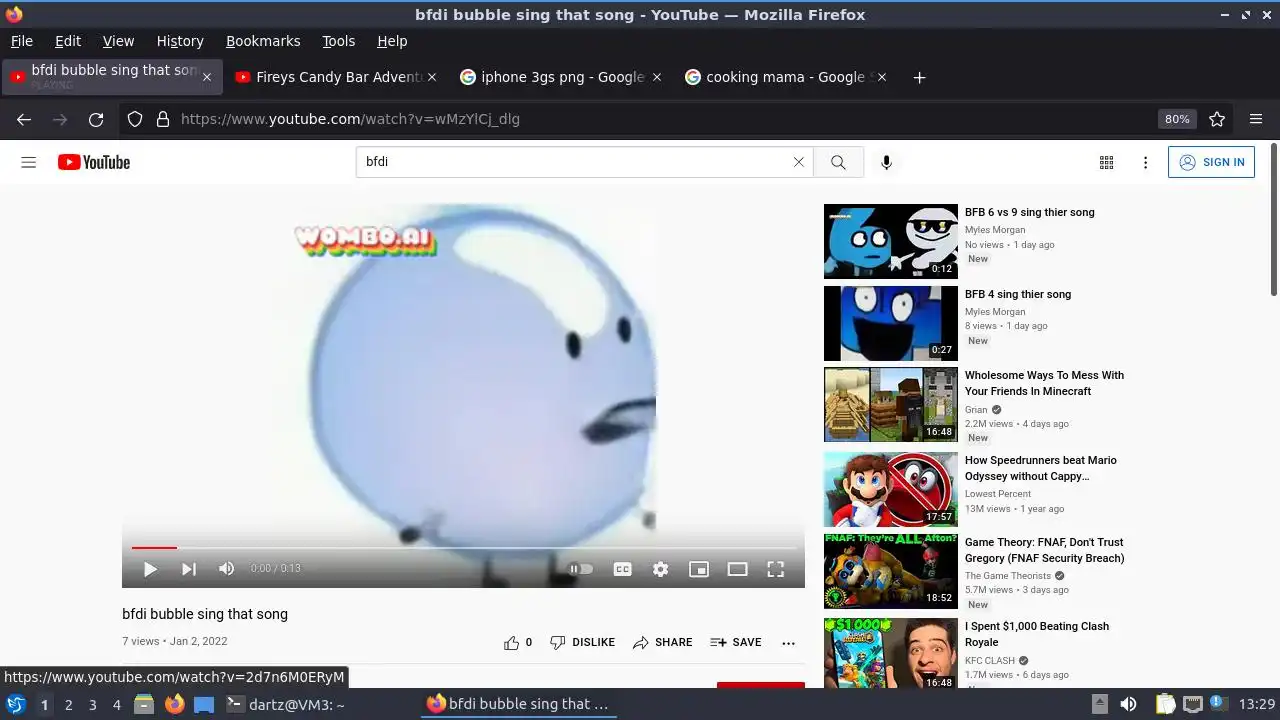Switch to Fireys Candy Bar Adventure tab
This screenshot has height=720, width=1280.
tap(337, 77)
